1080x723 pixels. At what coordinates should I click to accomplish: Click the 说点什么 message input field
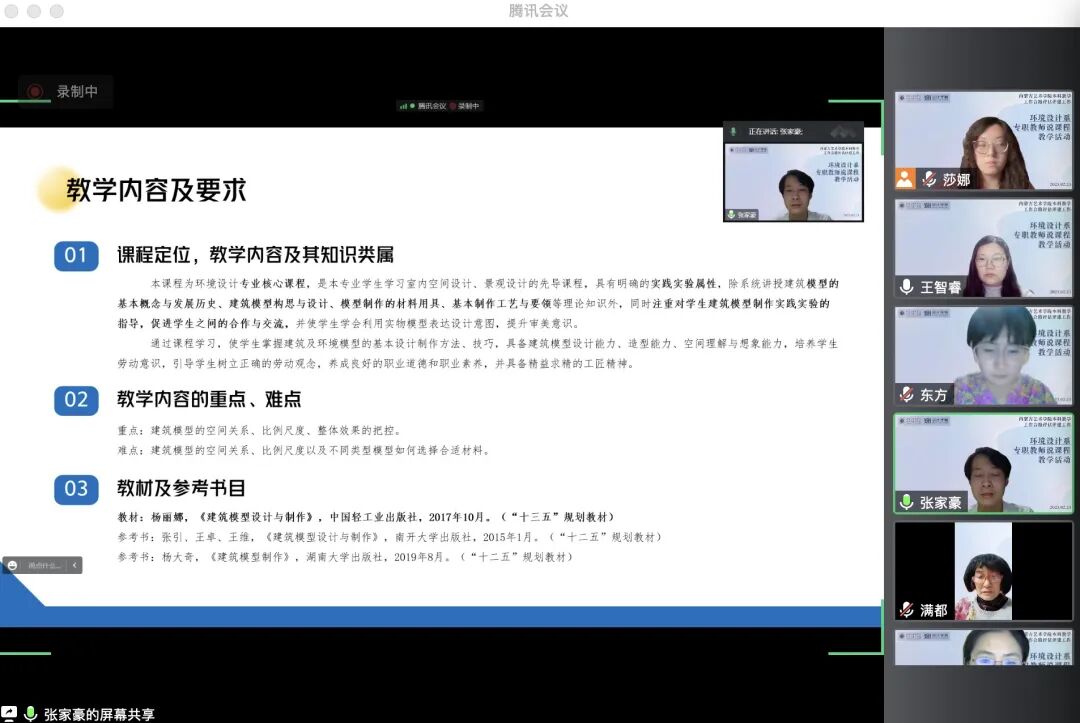tap(42, 565)
